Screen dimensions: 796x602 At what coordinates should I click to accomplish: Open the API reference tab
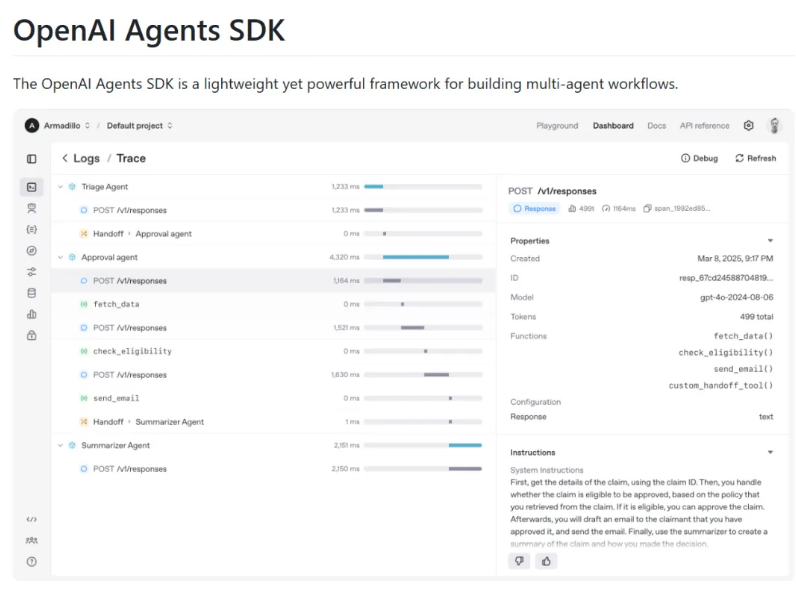pos(704,125)
